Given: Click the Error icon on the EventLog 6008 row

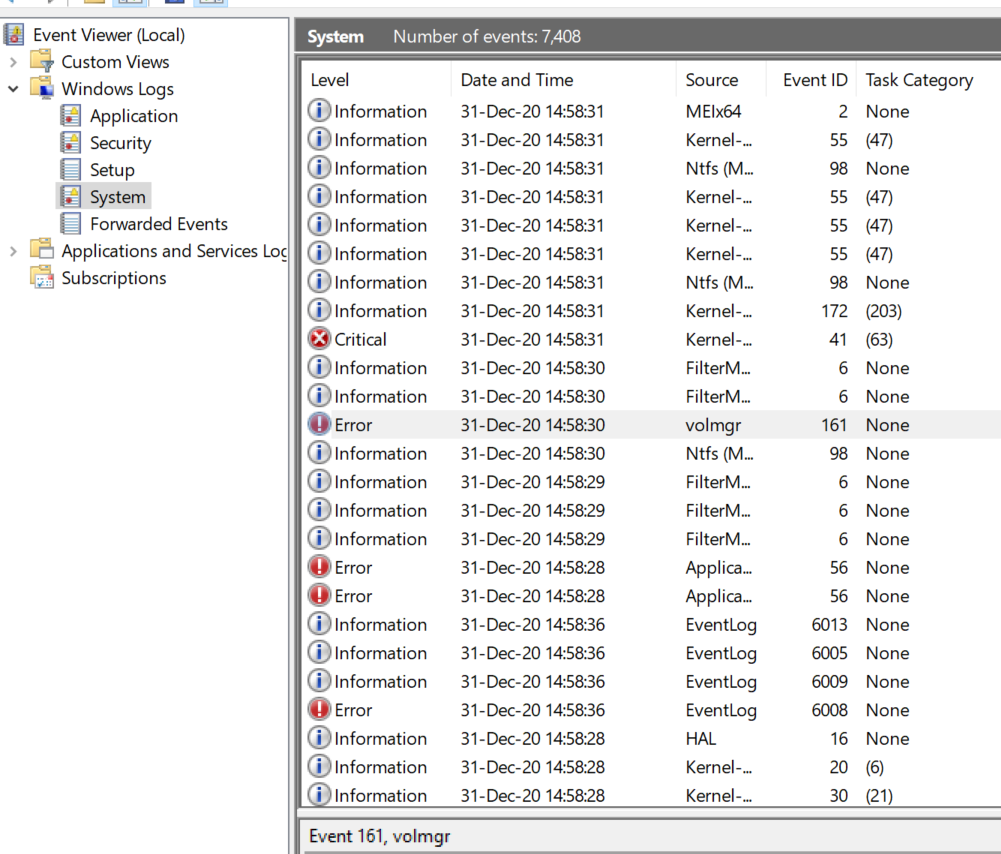Looking at the screenshot, I should (x=319, y=710).
